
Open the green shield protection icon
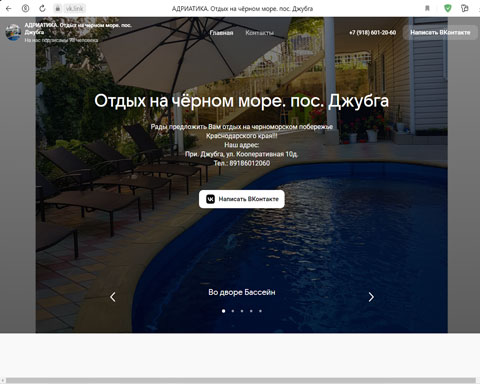pos(448,9)
